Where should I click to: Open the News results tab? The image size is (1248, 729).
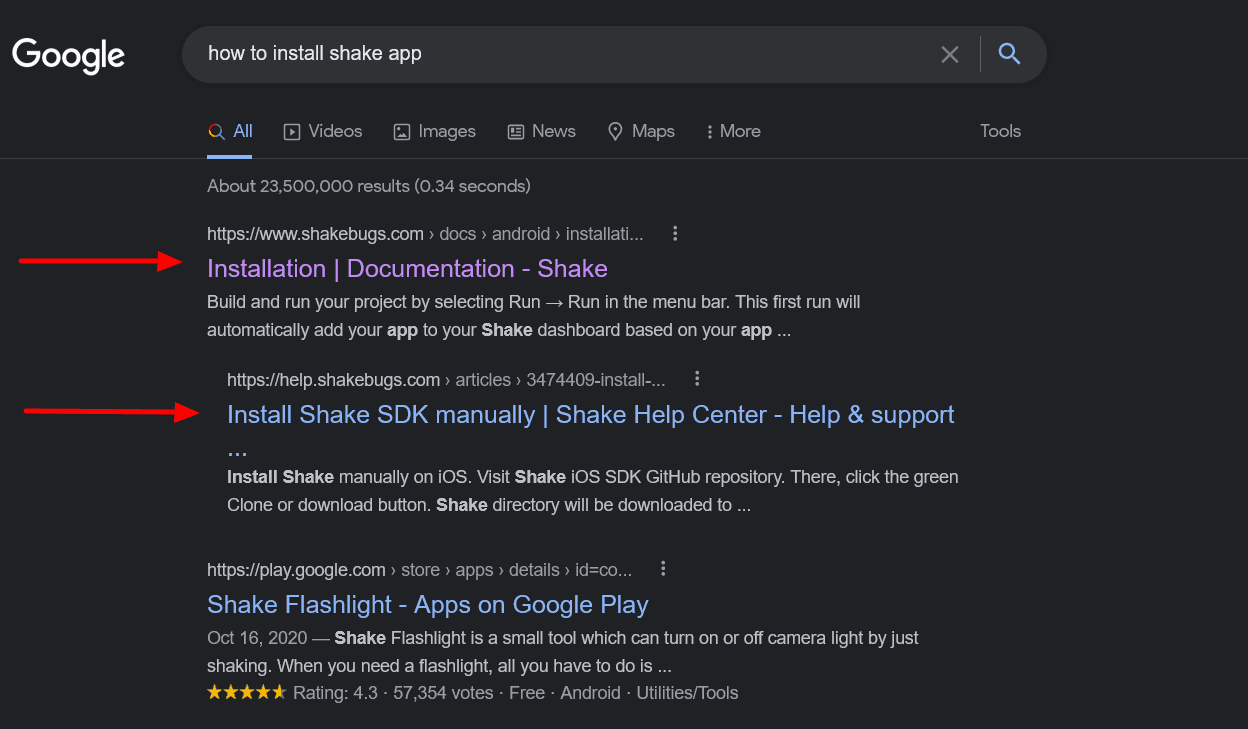point(541,131)
